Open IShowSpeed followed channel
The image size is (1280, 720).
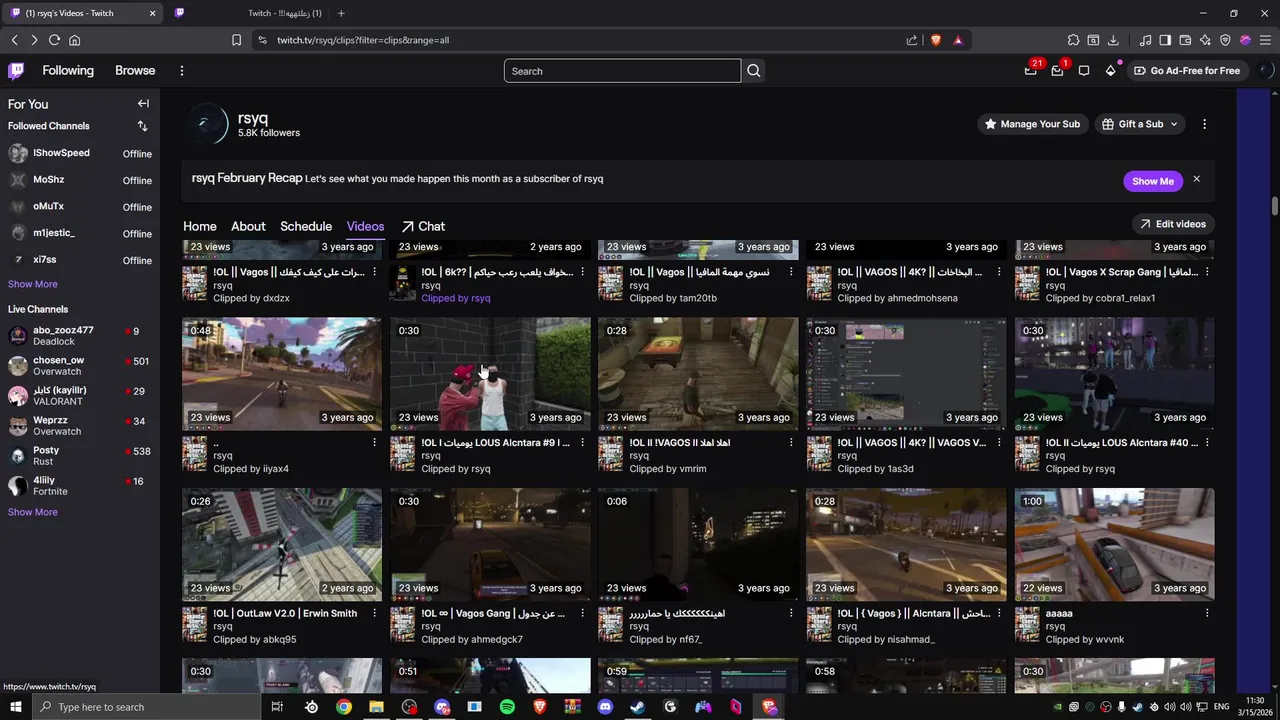80,153
